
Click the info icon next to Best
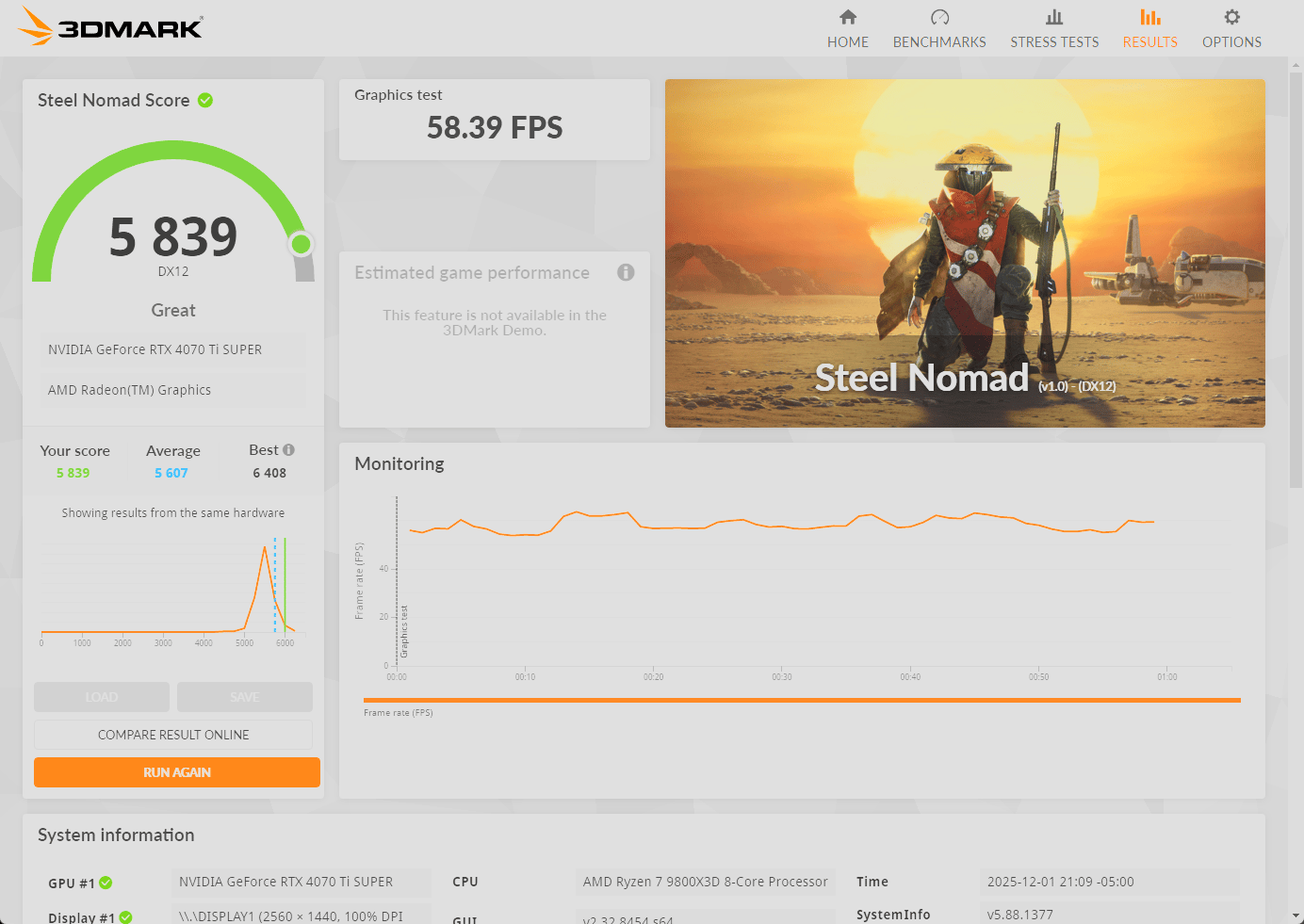tap(289, 450)
